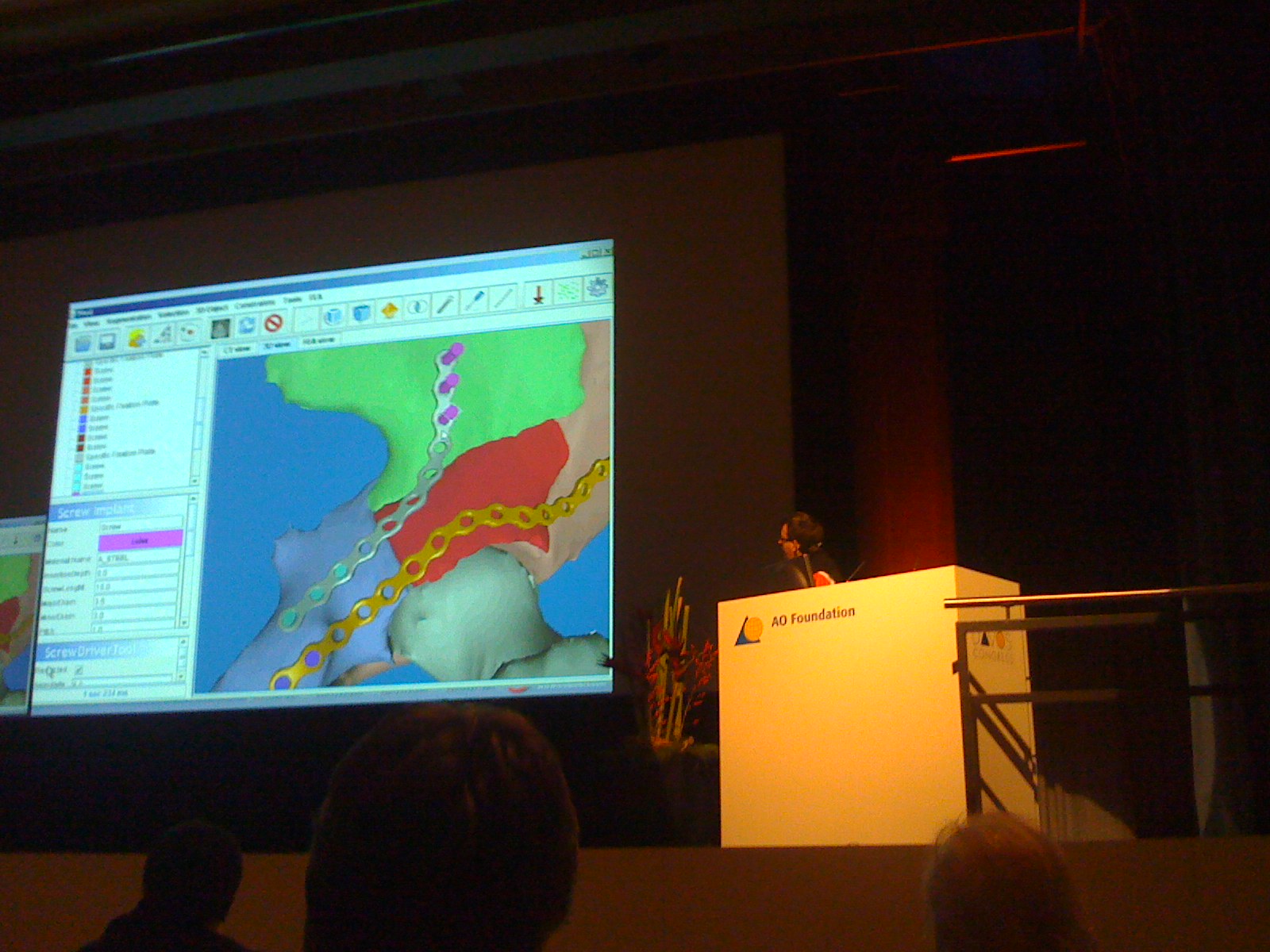Click the object list scrollbar down arrow
This screenshot has width=1270, height=952.
[x=195, y=481]
